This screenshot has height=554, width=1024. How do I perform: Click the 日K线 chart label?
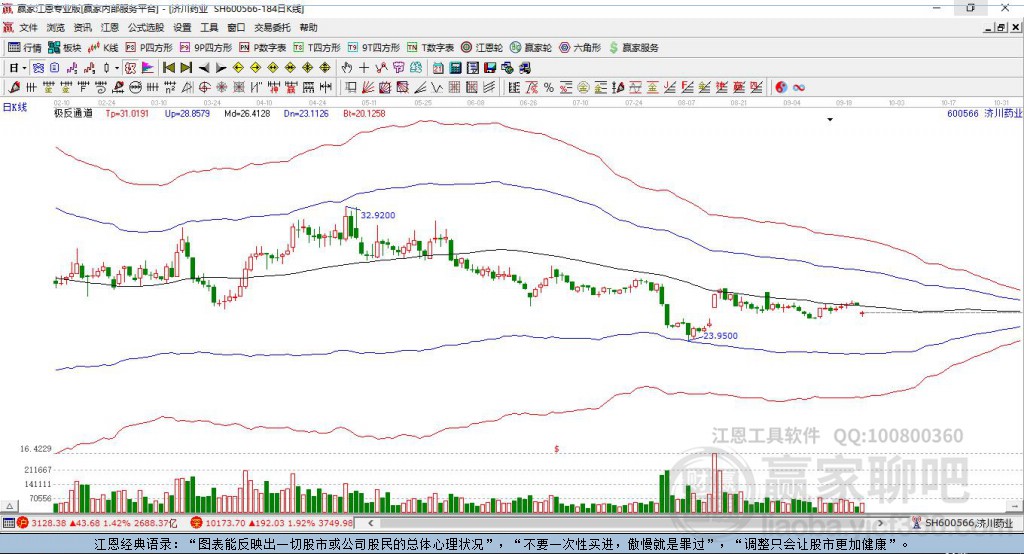tap(14, 107)
